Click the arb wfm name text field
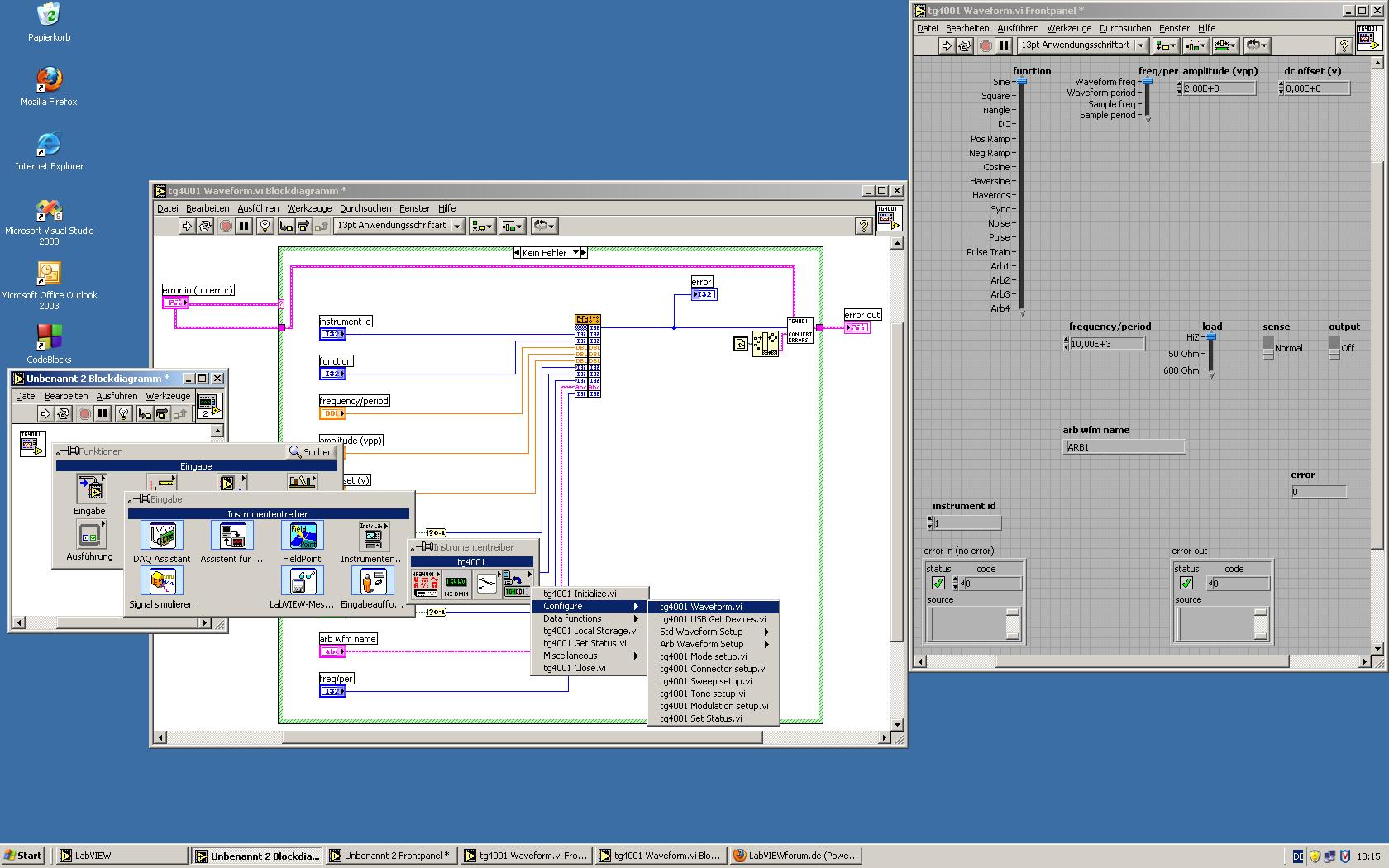The height and width of the screenshot is (868, 1389). [1124, 447]
